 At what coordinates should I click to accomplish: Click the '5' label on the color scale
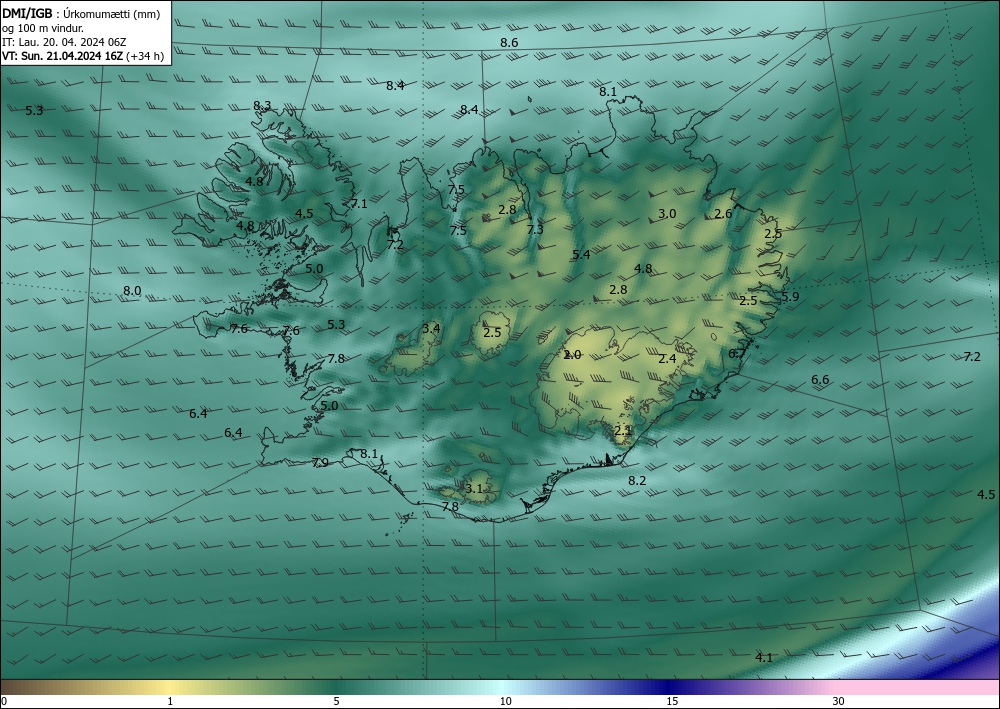click(x=336, y=701)
